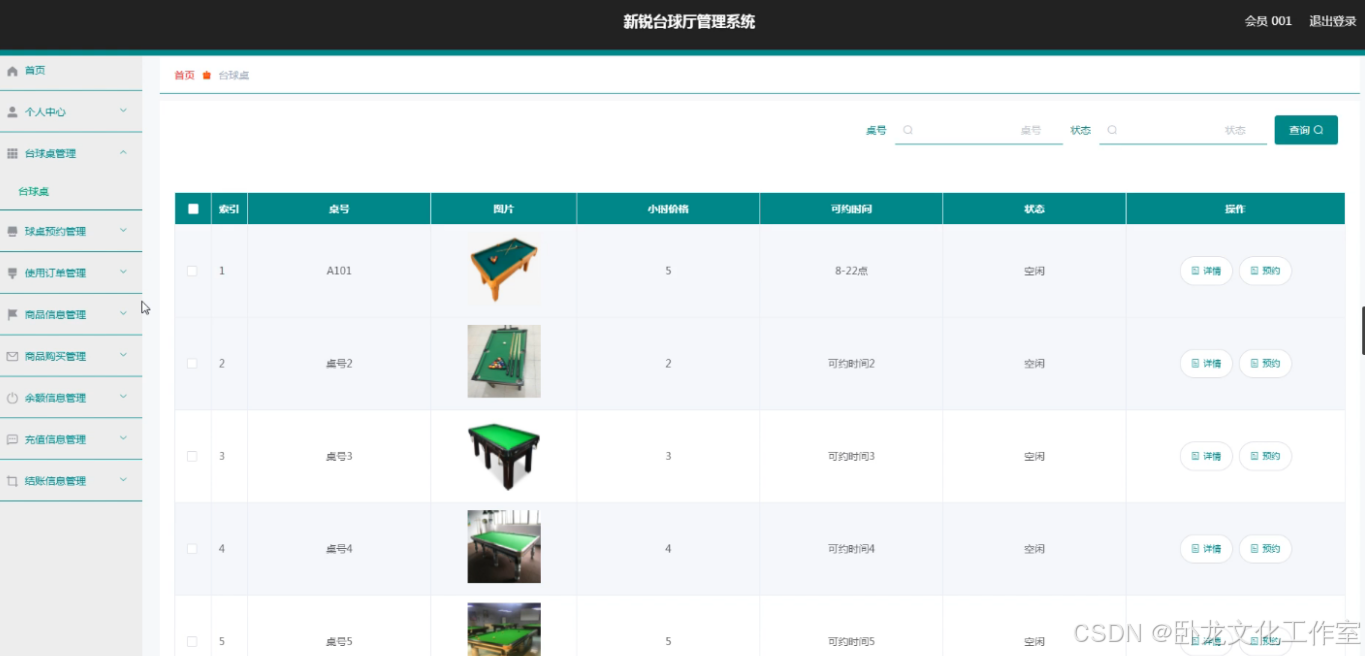Click the 可约时间 column header

tap(851, 209)
